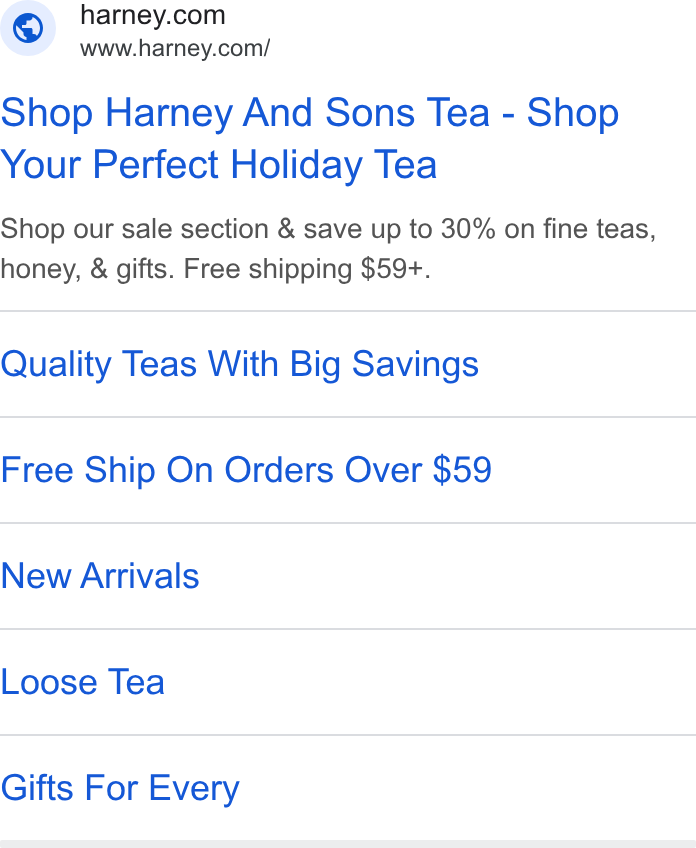Screen dimensions: 696x848
Task: Click 'Gifts' in the last sitelink
Action: 37,788
